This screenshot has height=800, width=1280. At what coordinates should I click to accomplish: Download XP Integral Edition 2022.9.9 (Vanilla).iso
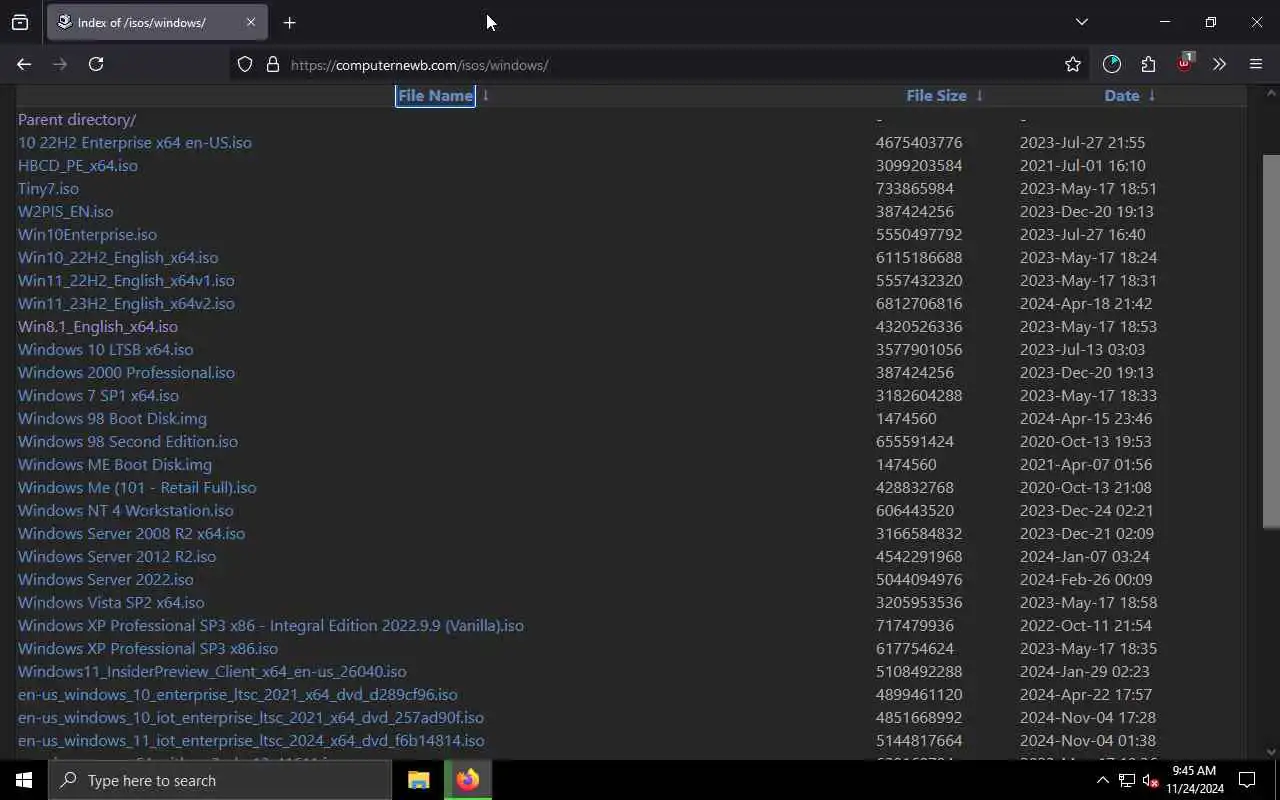click(x=271, y=626)
